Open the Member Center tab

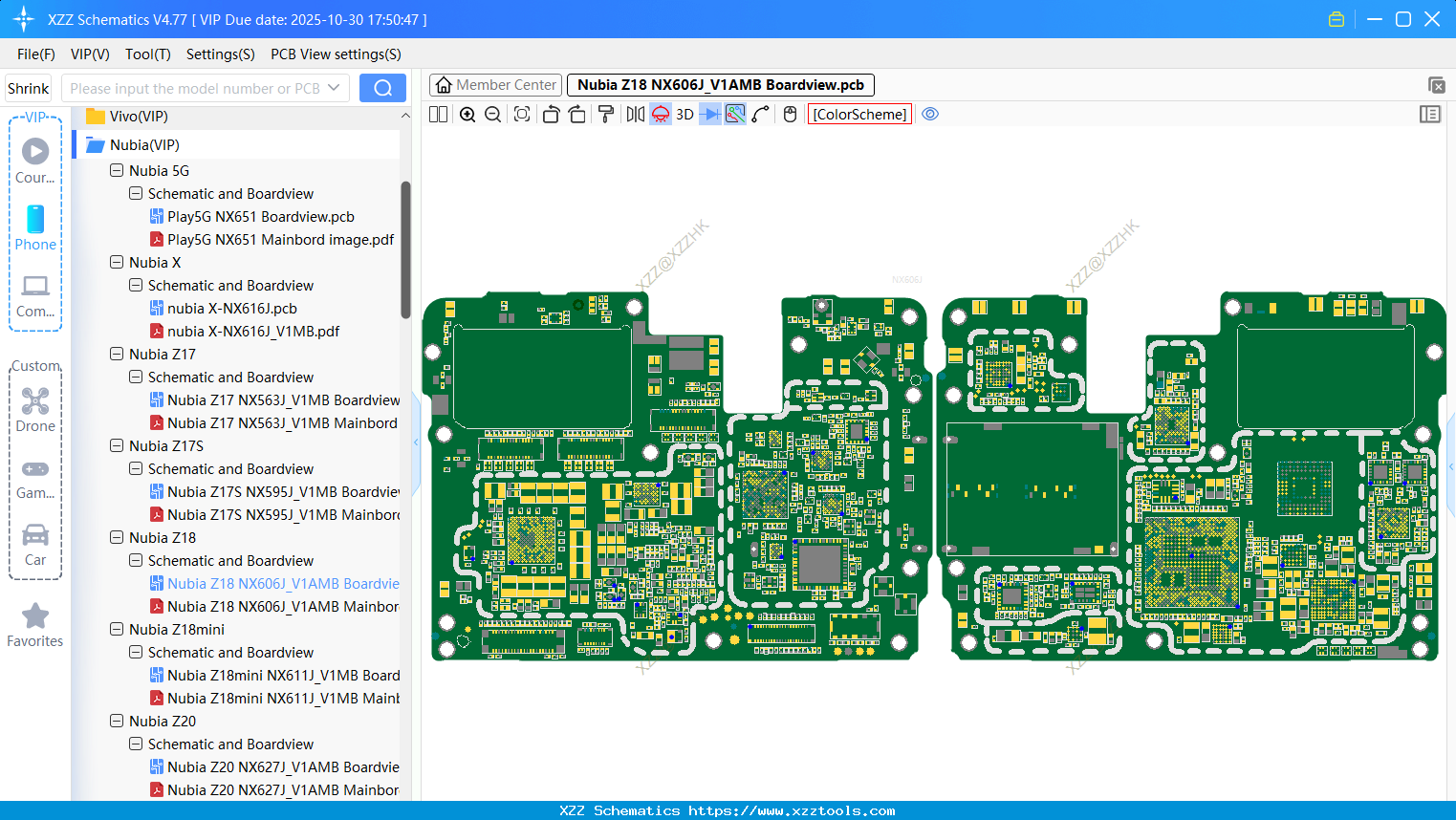[x=496, y=85]
